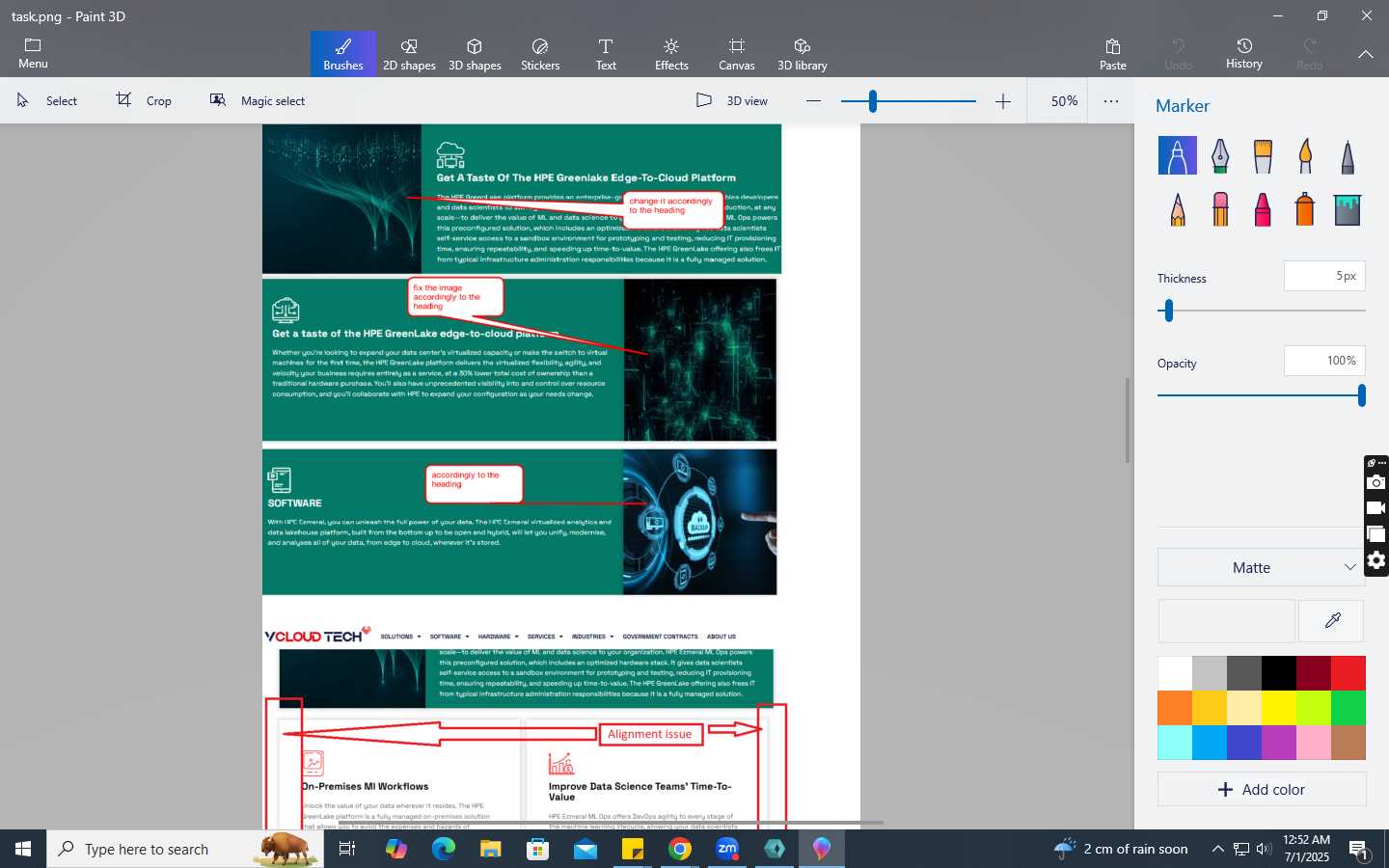Open the overlay settings gear icon

tap(1376, 560)
